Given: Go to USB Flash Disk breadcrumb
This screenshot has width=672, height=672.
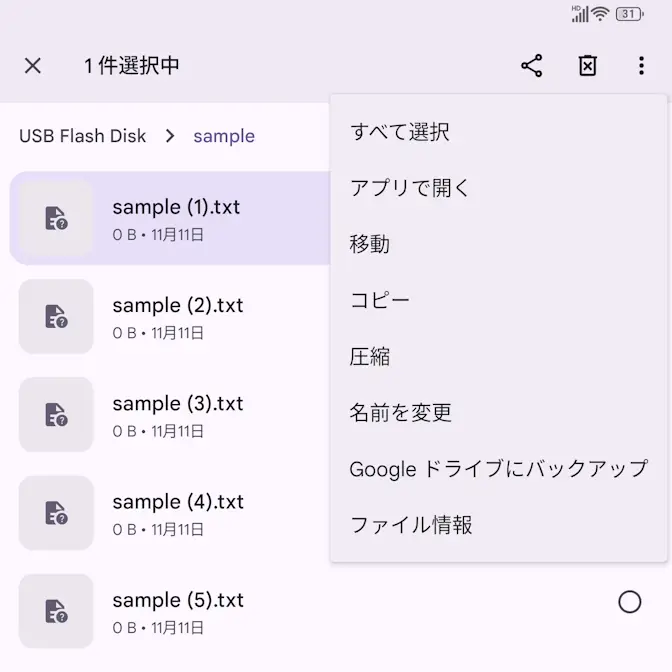Looking at the screenshot, I should tap(83, 136).
